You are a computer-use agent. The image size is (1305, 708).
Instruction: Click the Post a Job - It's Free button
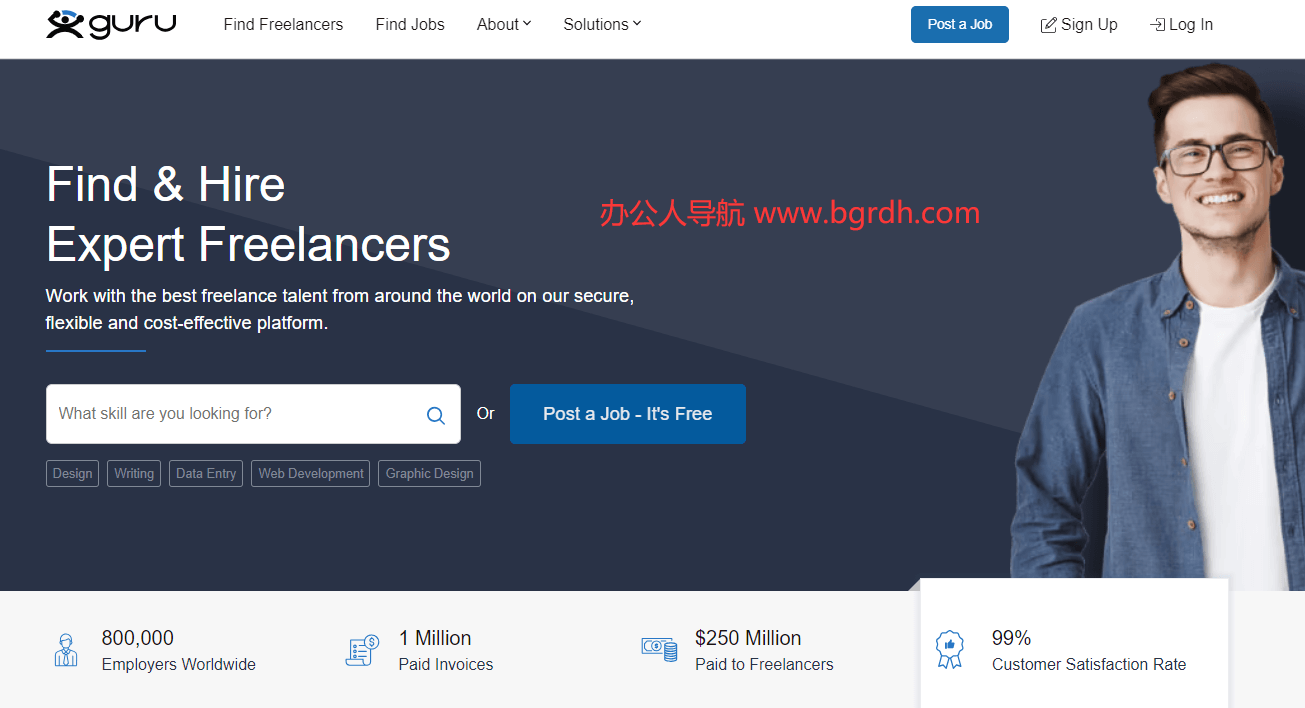click(x=627, y=414)
